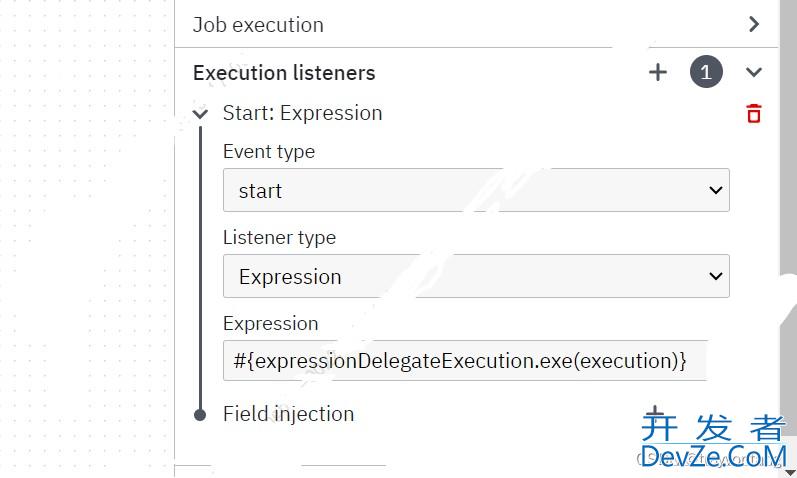This screenshot has height=478, width=797.
Task: Add a Field injection entry
Action: pos(655,413)
